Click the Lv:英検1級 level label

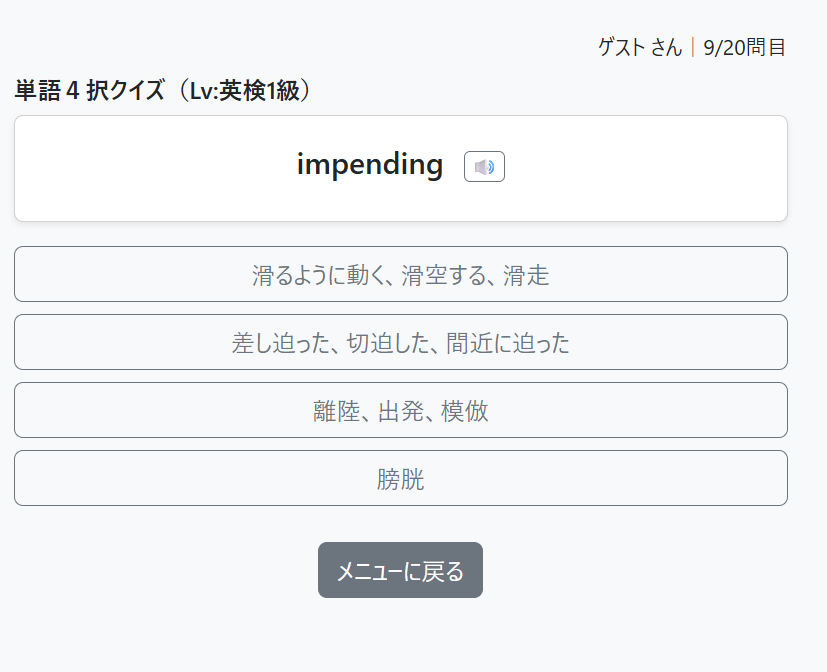point(244,90)
